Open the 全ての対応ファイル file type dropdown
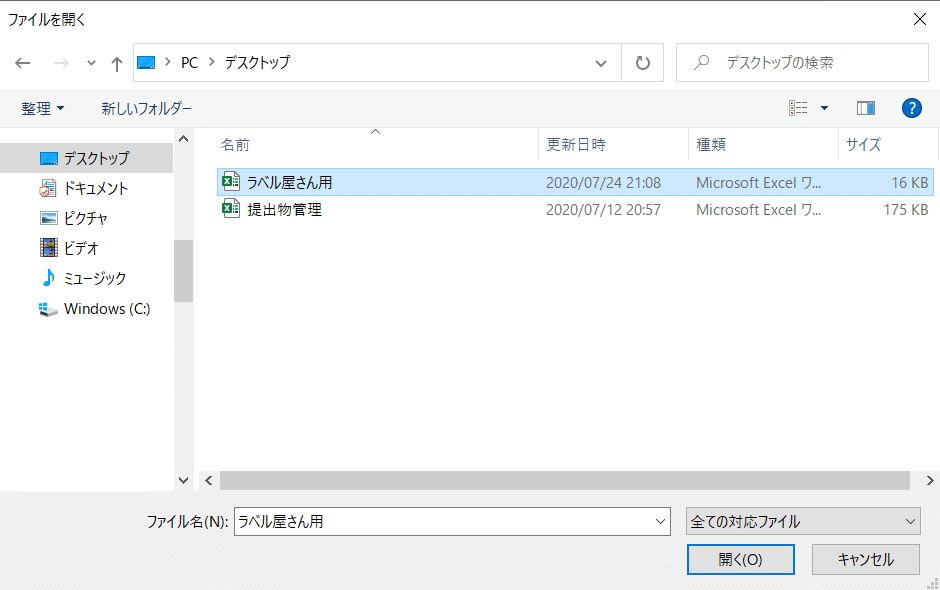 (x=803, y=522)
